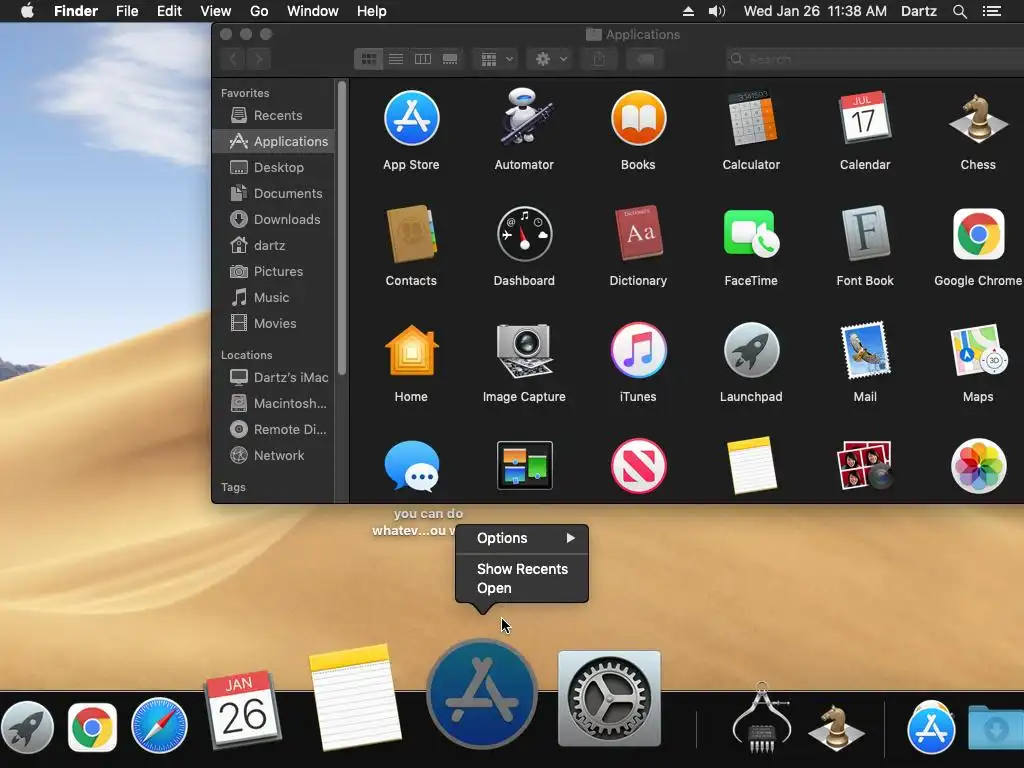Open the group-by arrangement dropdown
The width and height of the screenshot is (1024, 768).
(x=496, y=59)
